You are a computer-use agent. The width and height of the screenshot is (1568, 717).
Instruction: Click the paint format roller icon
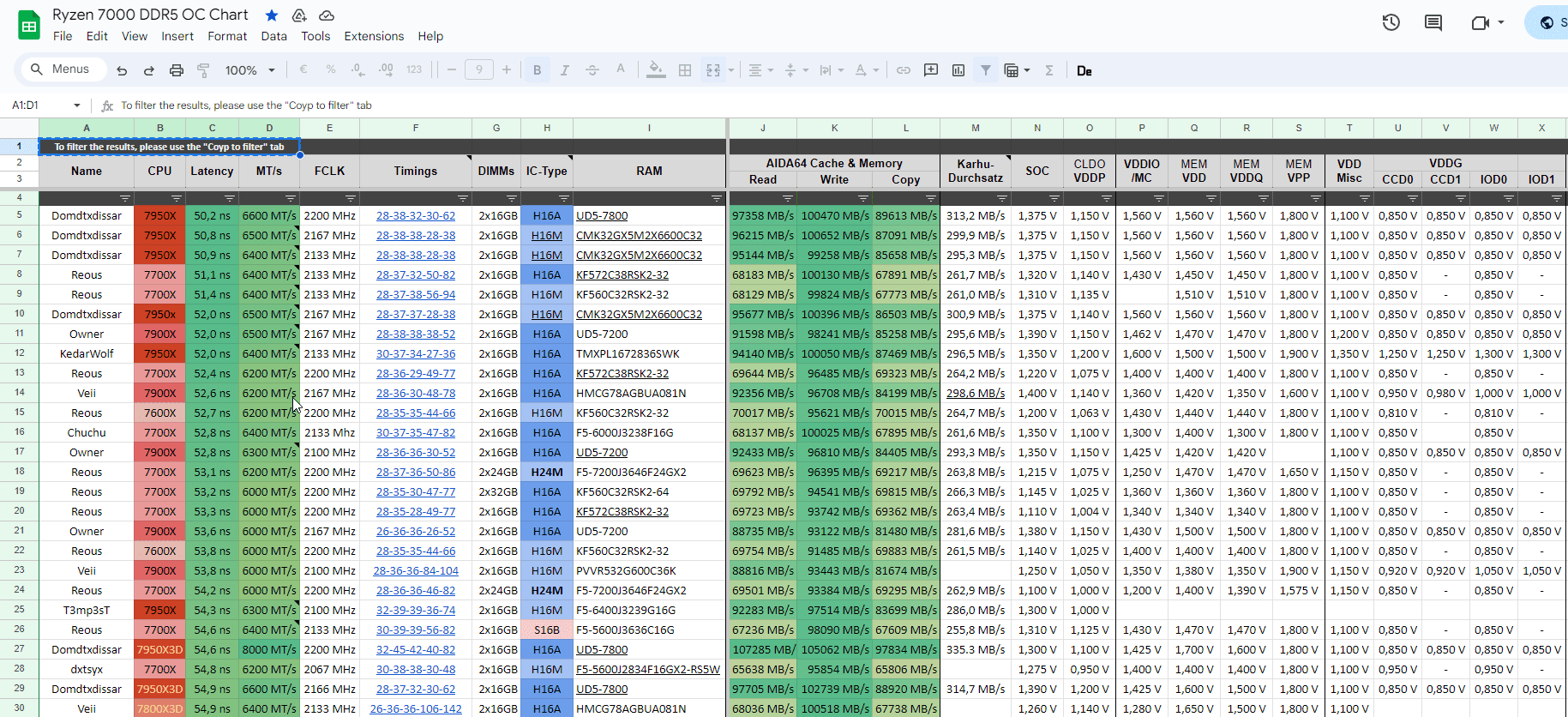coord(203,70)
